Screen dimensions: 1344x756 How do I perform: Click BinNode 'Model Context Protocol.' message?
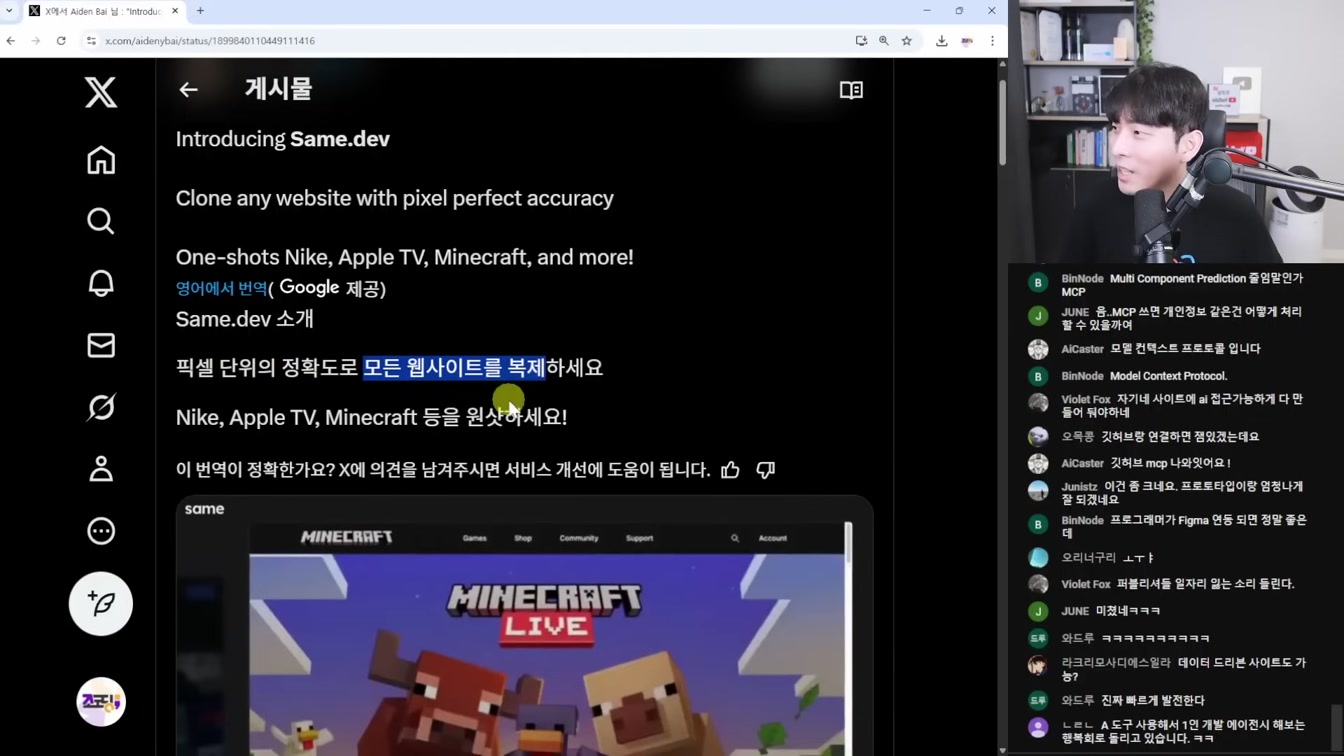1168,376
